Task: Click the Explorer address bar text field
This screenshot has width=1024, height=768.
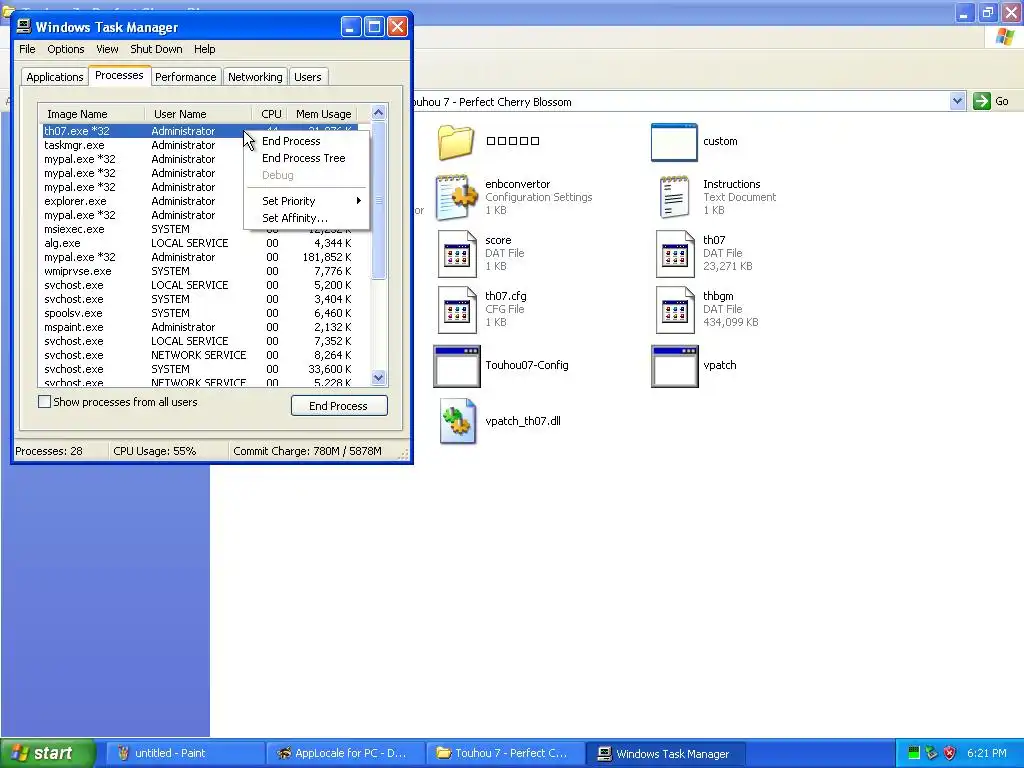Action: [679, 102]
